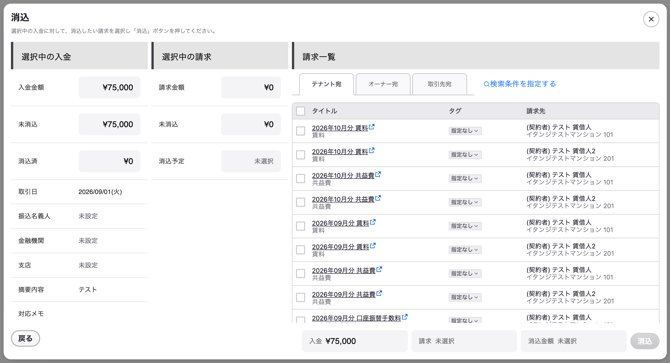Open 指定なし tag dropdown for 口座振替手数料 row

coord(465,320)
